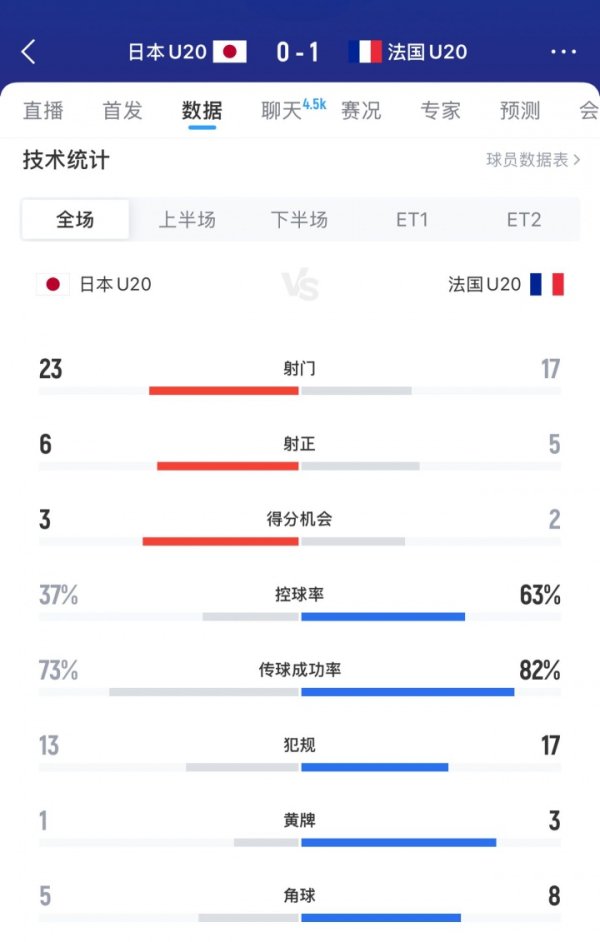Select the 全场 full match stats

[x=75, y=220]
